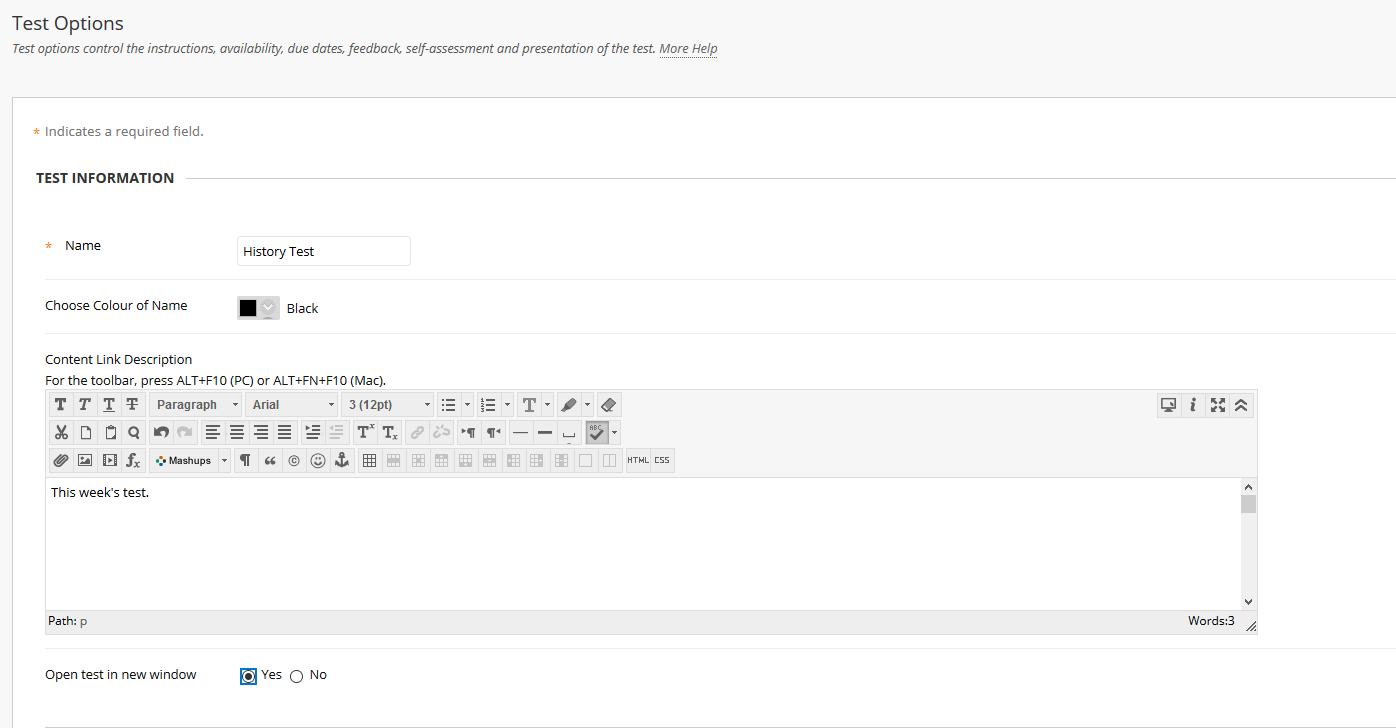The width and height of the screenshot is (1396, 728).
Task: Expand highlight colour dropdown arrow
Action: tap(587, 405)
